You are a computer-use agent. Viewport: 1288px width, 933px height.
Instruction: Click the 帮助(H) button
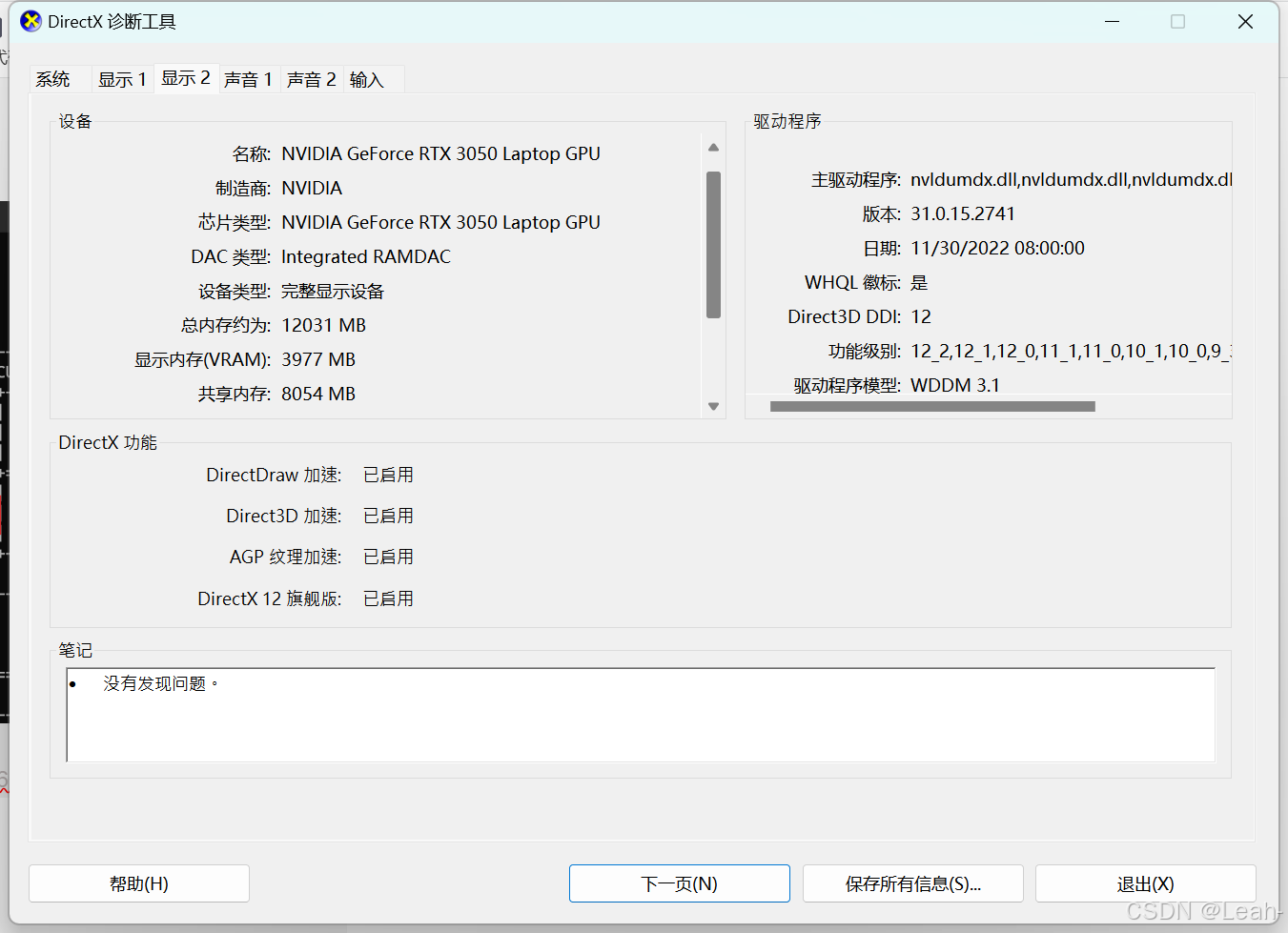(139, 883)
